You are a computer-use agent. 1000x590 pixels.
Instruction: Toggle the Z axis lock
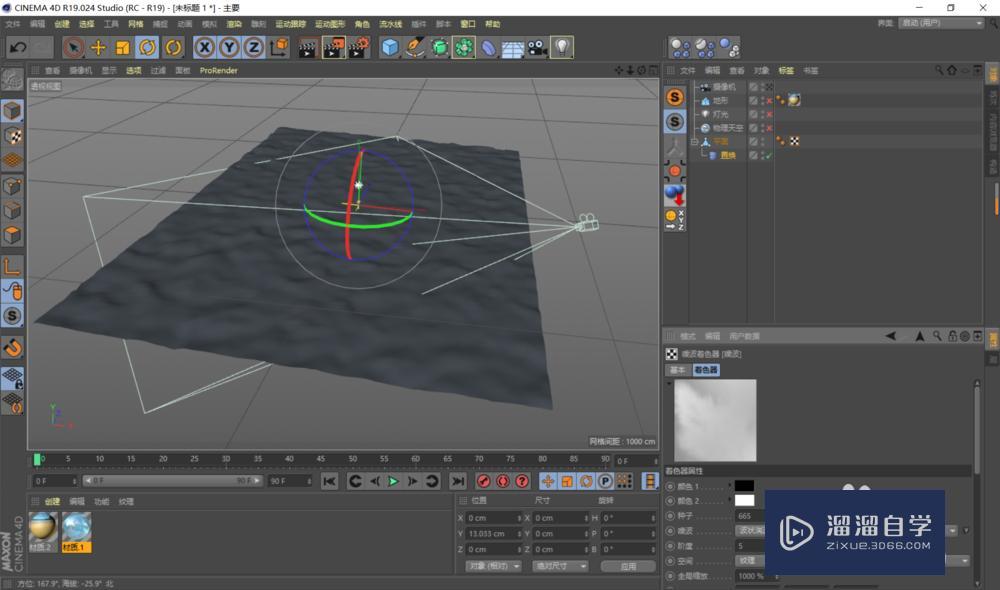tap(254, 47)
